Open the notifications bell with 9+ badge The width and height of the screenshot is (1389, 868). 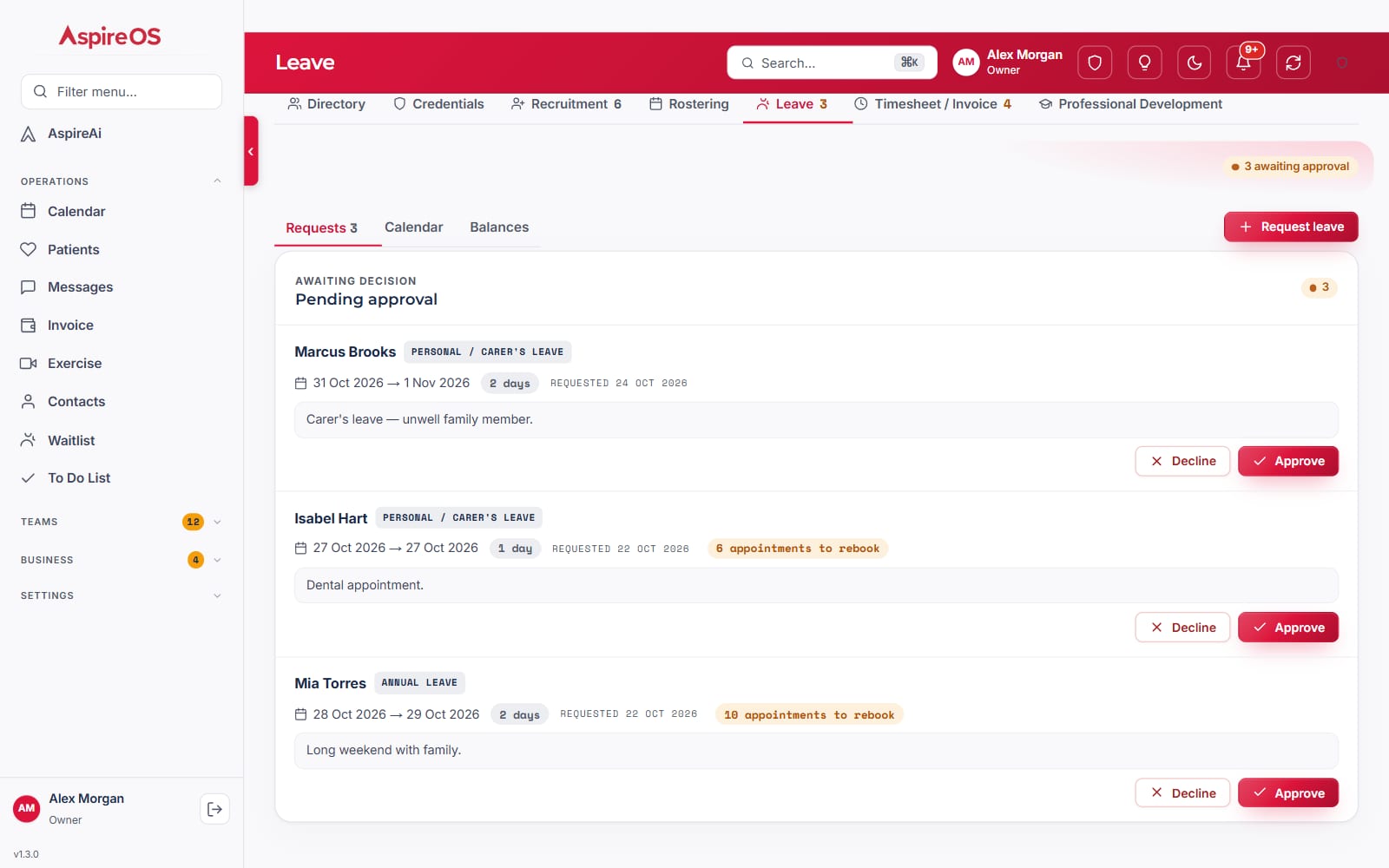tap(1244, 62)
